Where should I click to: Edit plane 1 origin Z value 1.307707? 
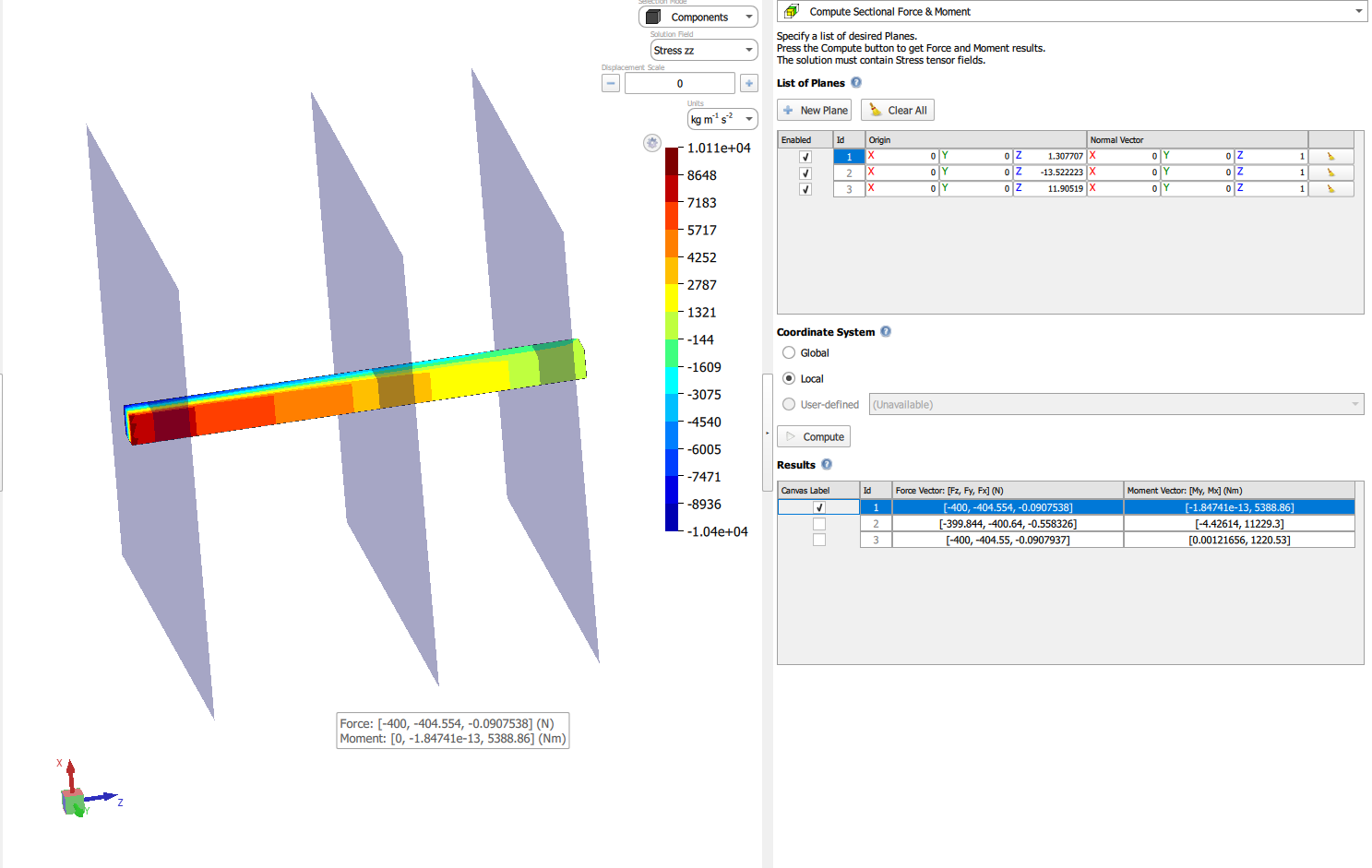pos(1050,156)
